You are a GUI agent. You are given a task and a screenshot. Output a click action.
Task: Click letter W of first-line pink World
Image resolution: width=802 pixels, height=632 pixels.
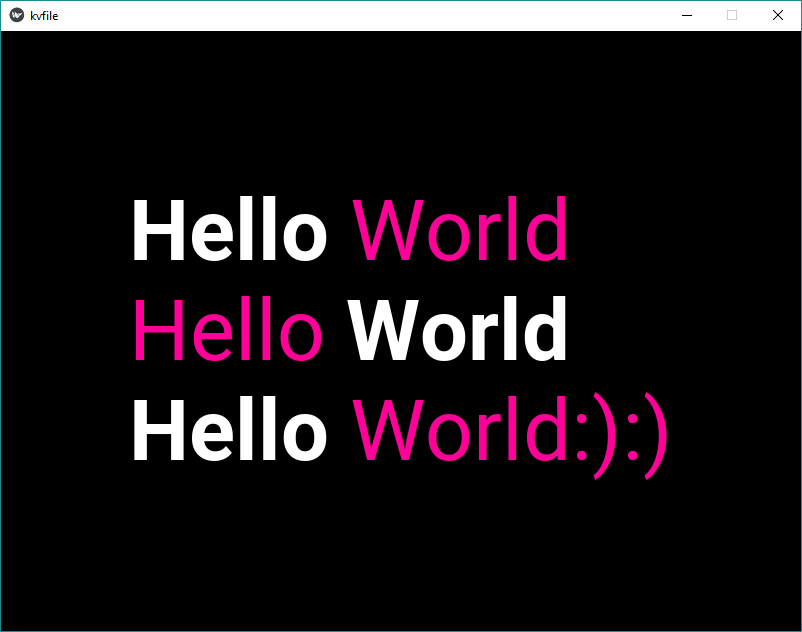389,230
